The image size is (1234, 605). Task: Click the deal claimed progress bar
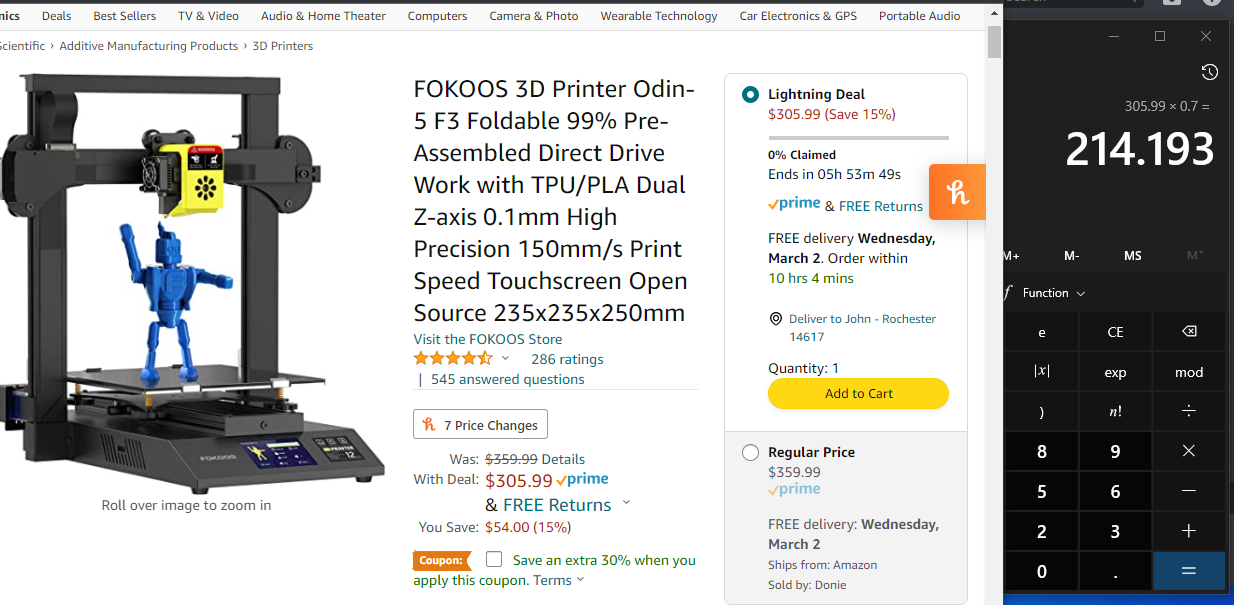pos(858,137)
